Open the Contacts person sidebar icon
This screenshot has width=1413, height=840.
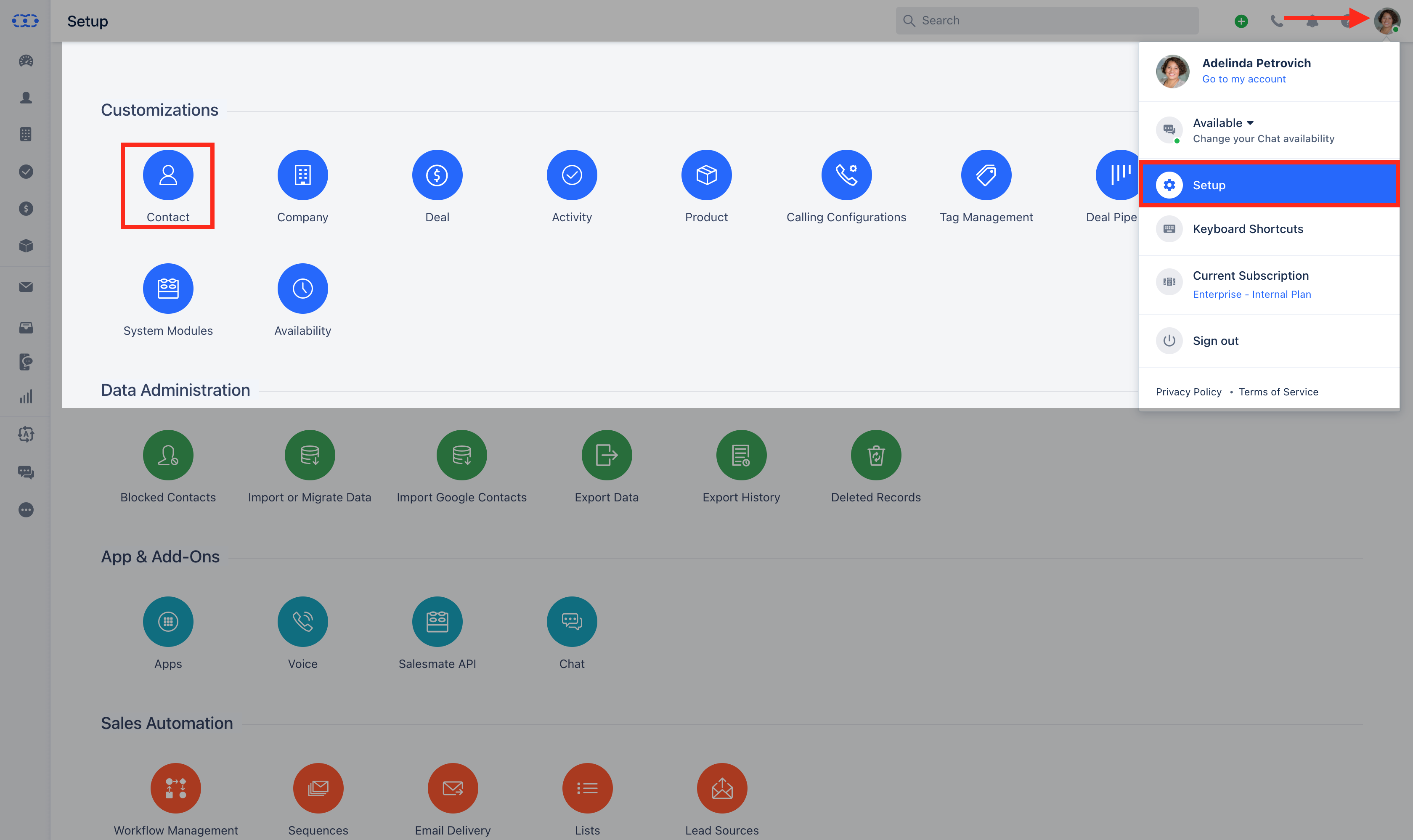click(x=26, y=97)
